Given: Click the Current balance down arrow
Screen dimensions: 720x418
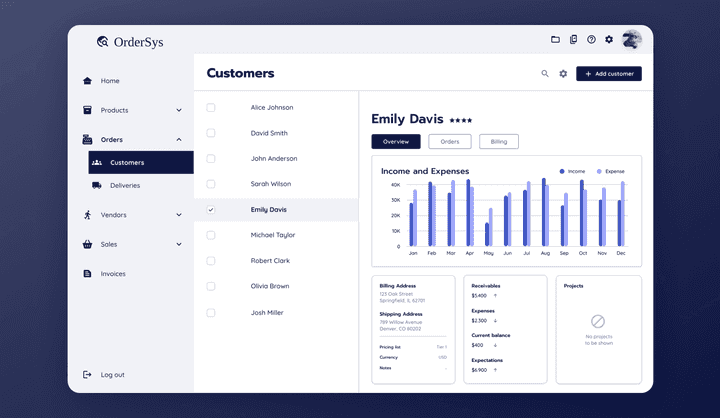Looking at the screenshot, I should tap(495, 345).
